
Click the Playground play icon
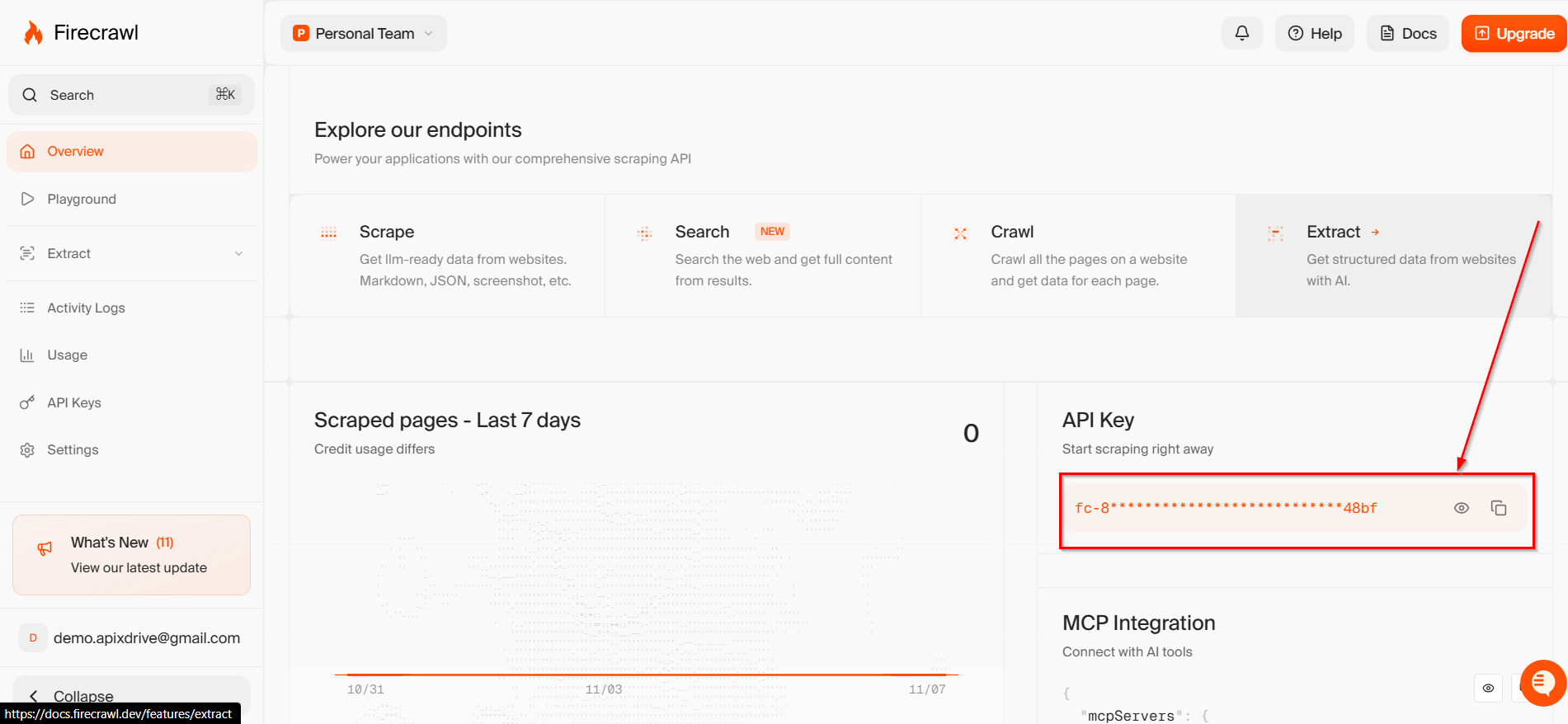click(x=27, y=199)
